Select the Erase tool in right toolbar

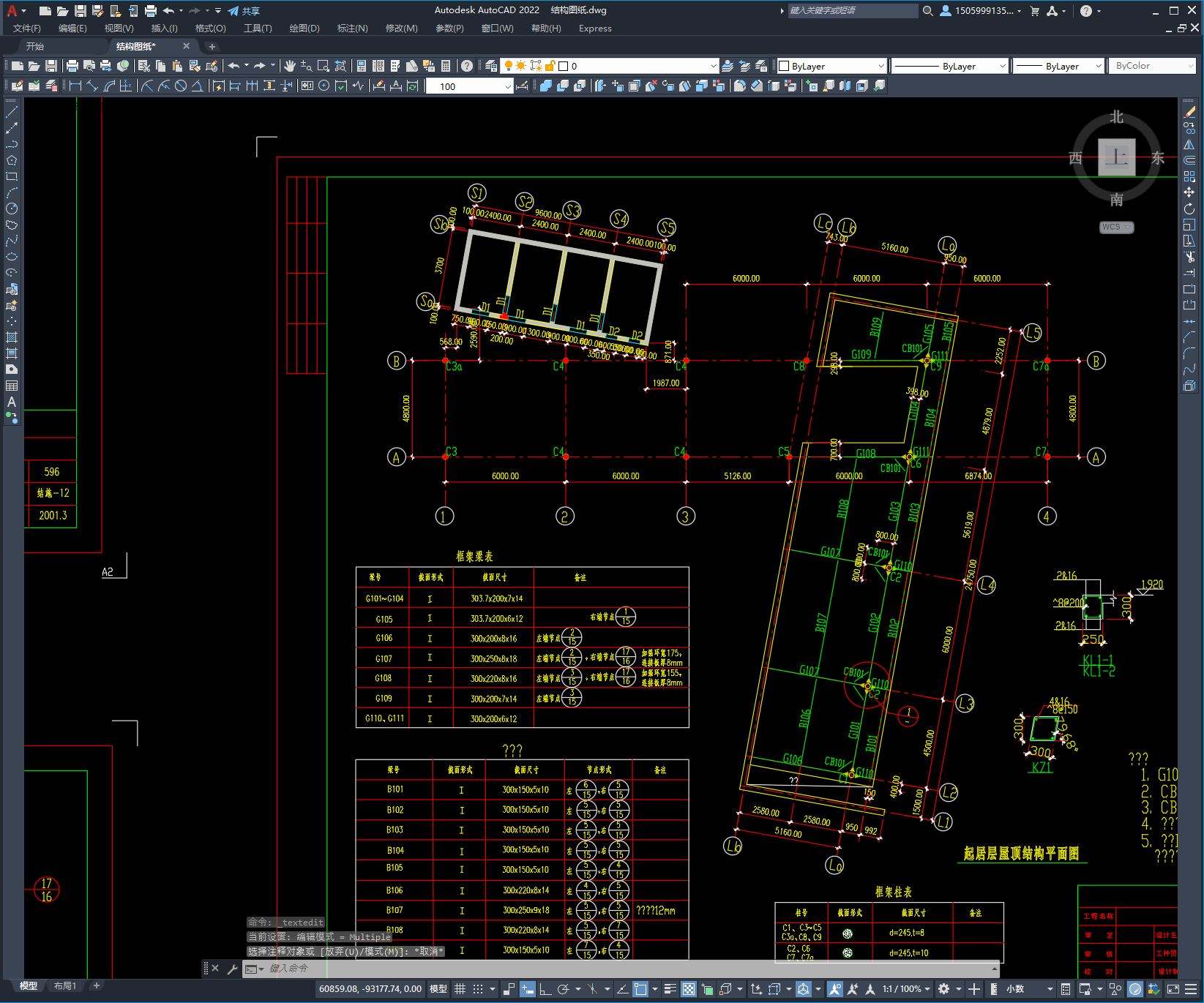point(1189,112)
